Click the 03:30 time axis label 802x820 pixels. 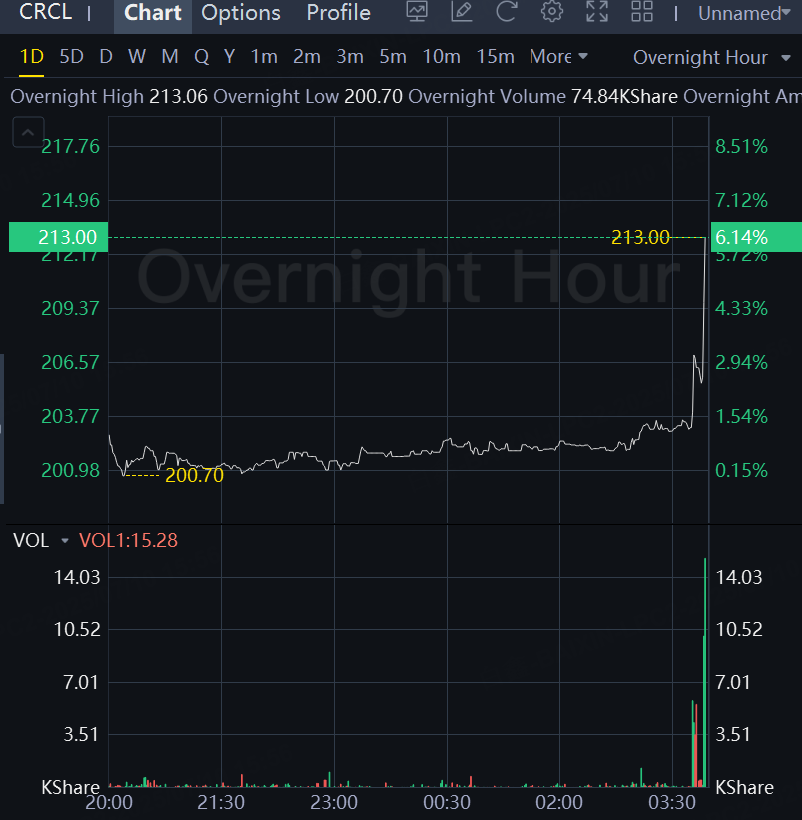pos(672,802)
